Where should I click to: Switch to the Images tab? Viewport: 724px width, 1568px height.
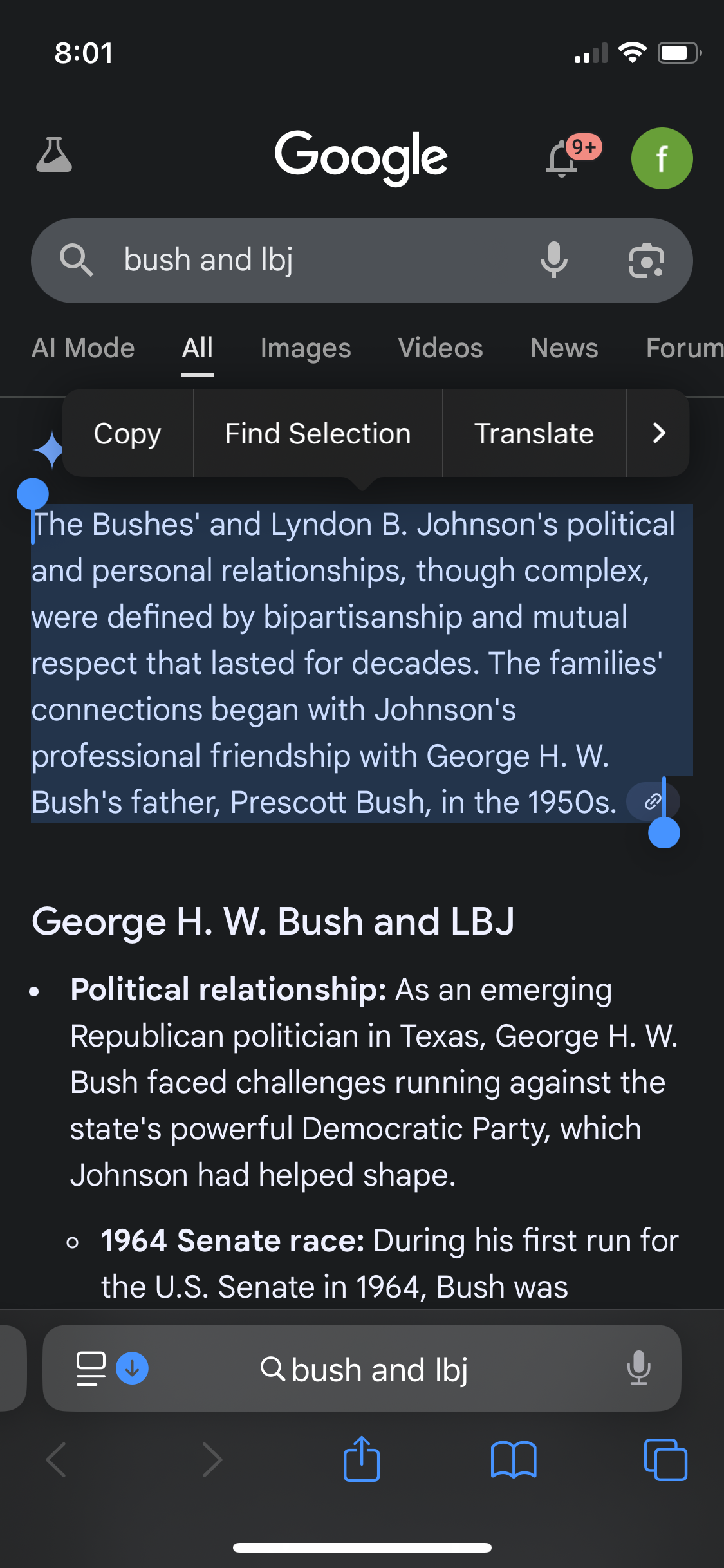pyautogui.click(x=306, y=348)
